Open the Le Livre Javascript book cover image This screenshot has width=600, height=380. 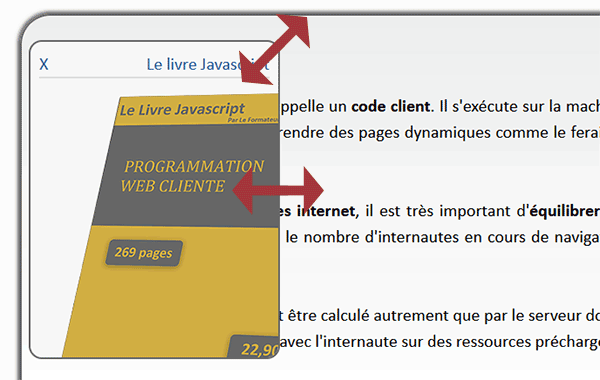(x=171, y=226)
